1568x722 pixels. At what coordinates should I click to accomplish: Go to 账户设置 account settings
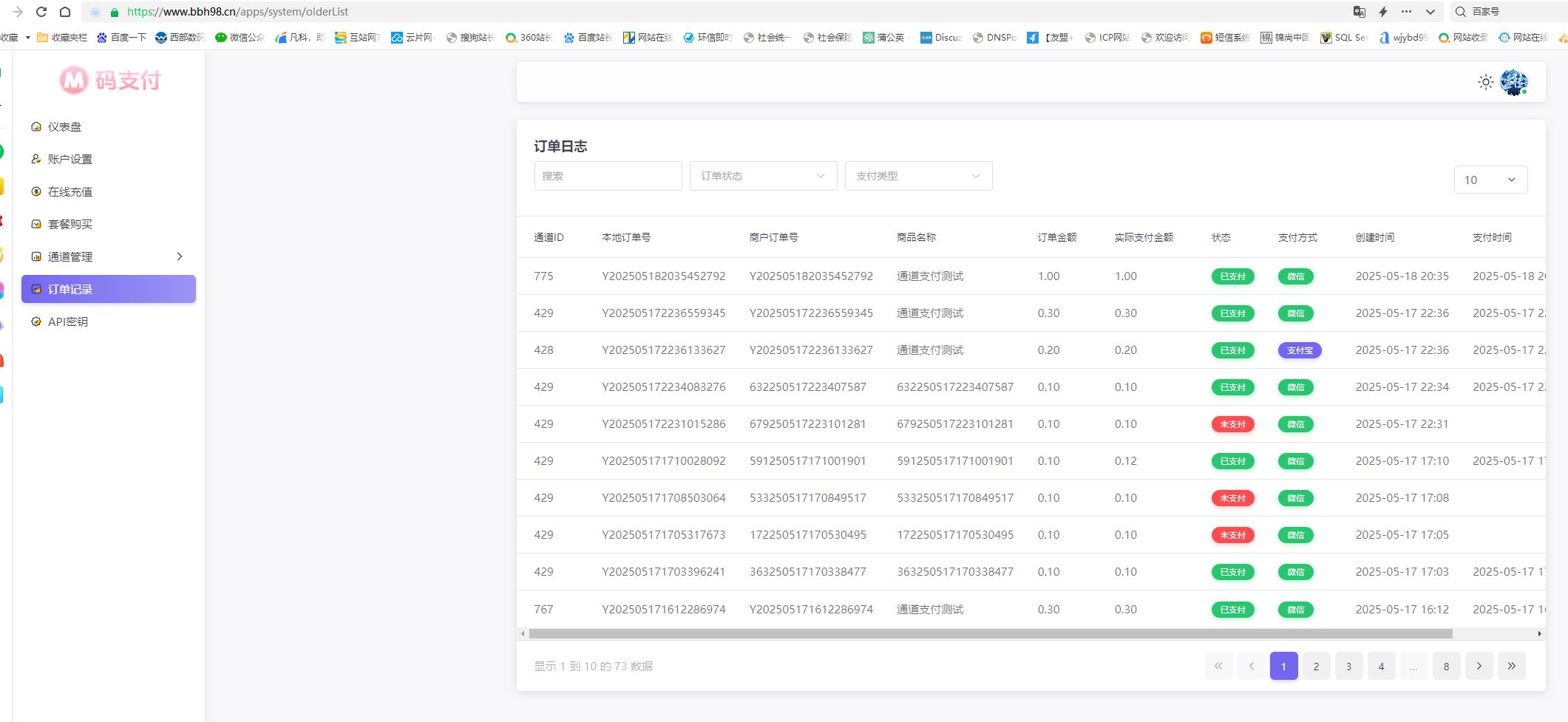(69, 160)
